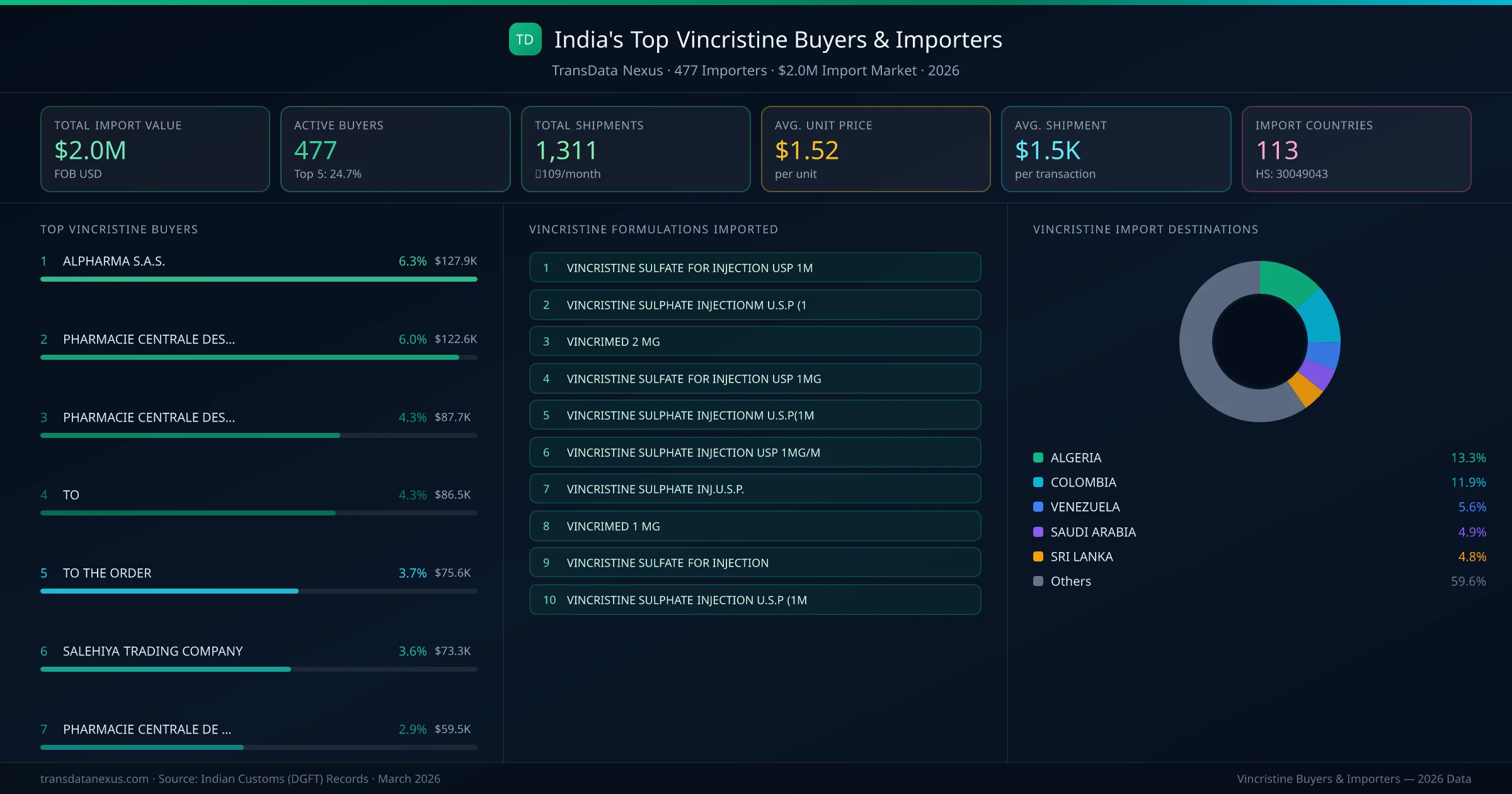Screen dimensions: 1512x794
Task: Click the Others gray legend swatch
Action: [x=1038, y=581]
